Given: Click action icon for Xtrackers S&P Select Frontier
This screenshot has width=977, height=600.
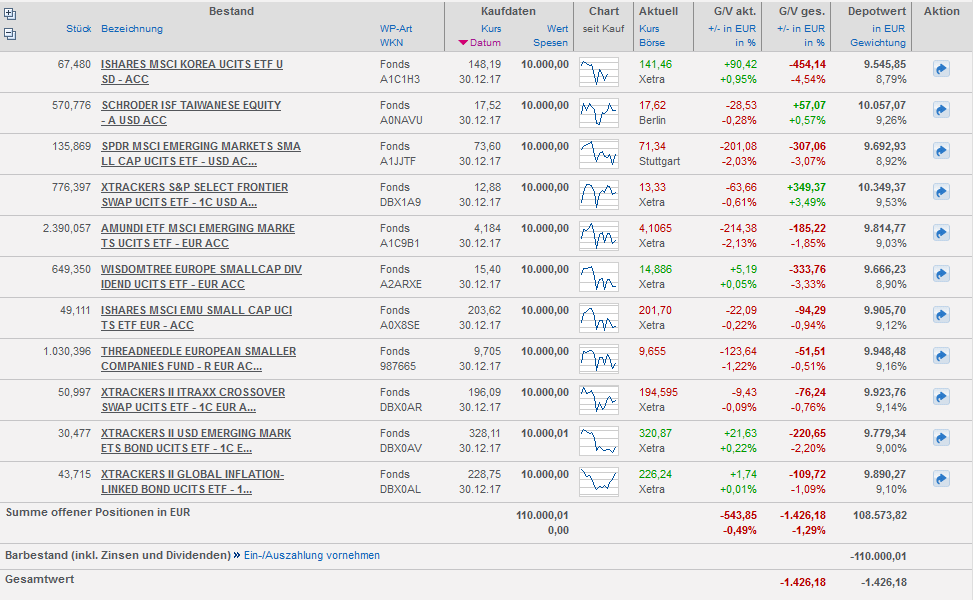Looking at the screenshot, I should point(941,192).
